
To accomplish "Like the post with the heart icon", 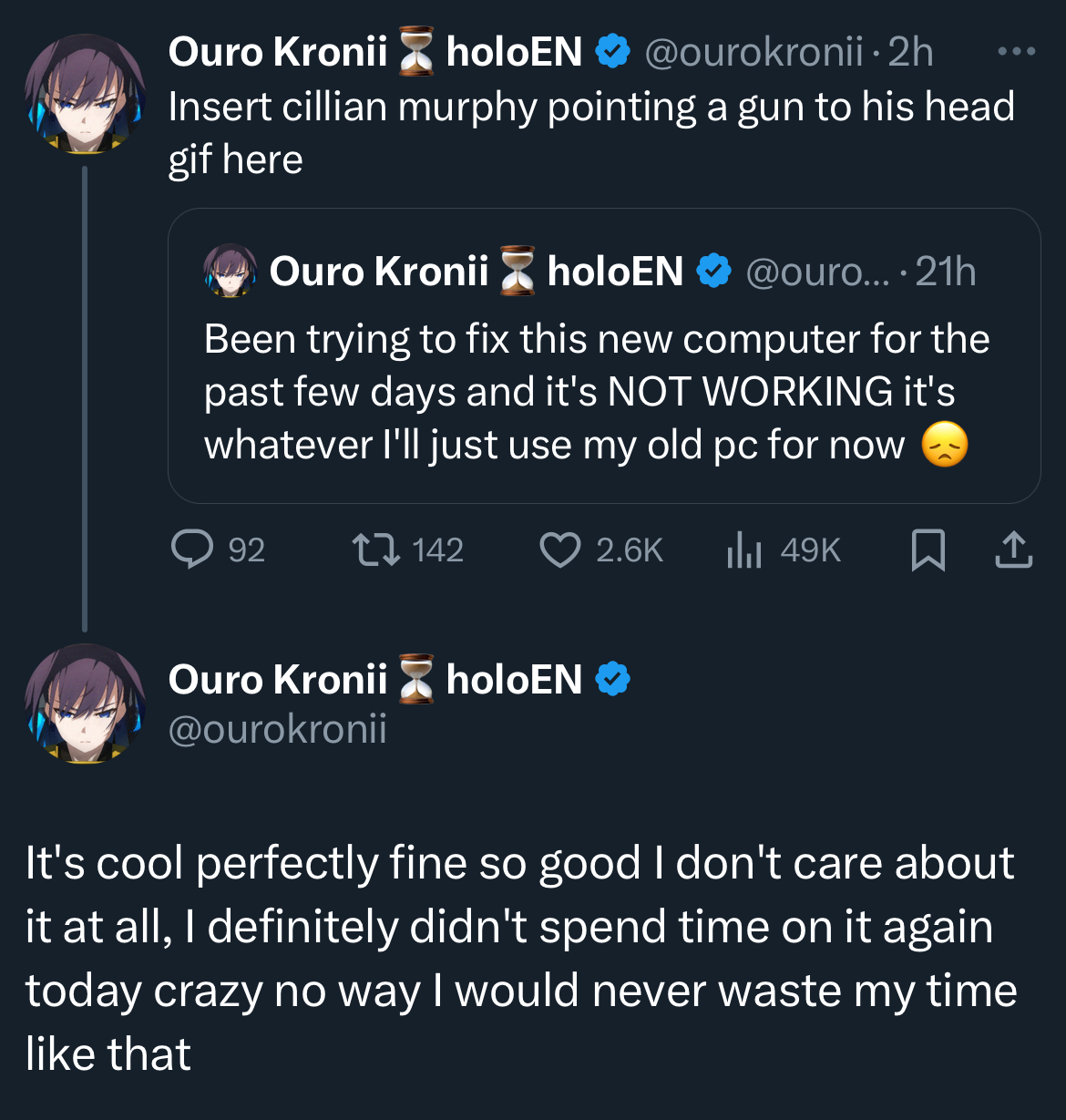I will click(559, 550).
